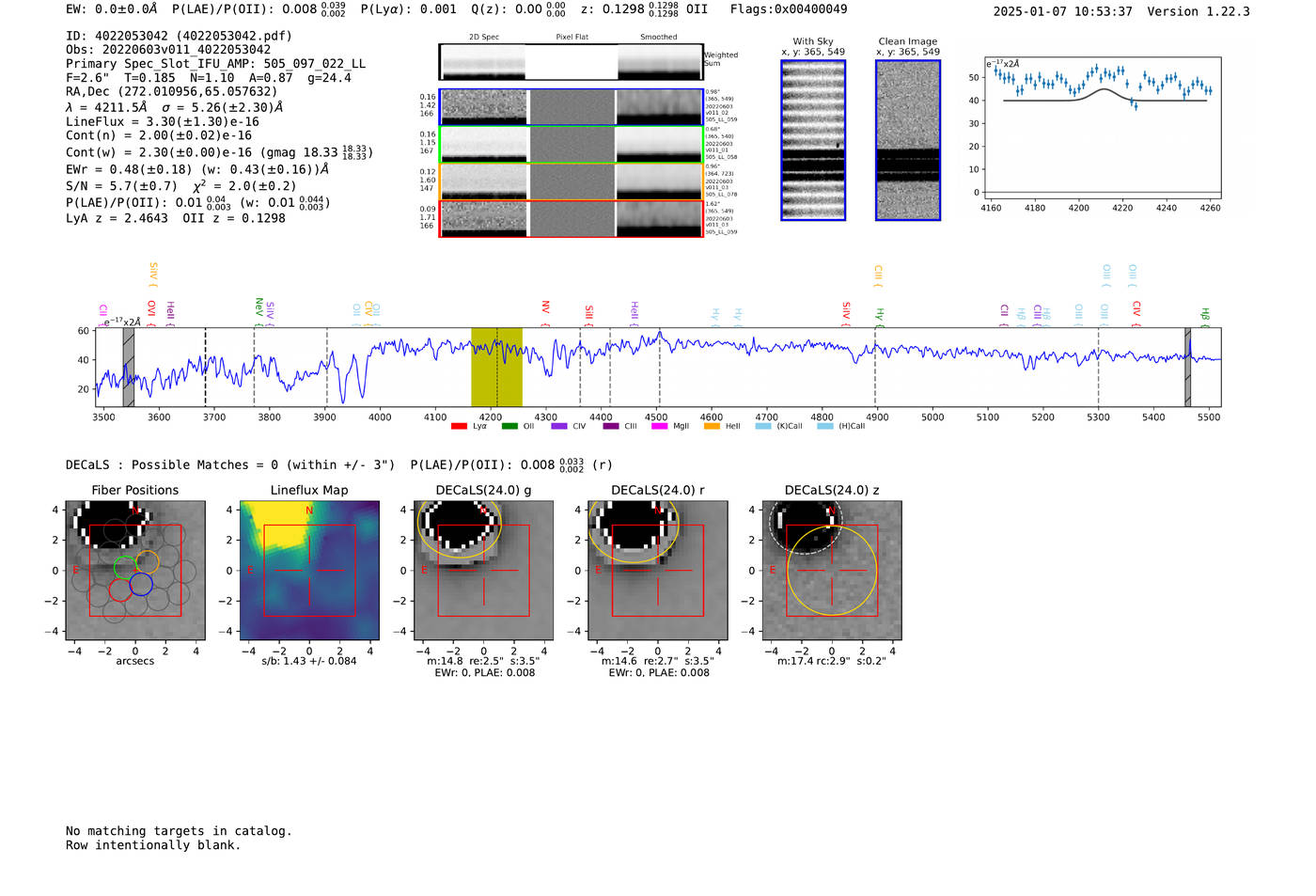This screenshot has height=896, width=1316.
Task: Click the green OII legend swatch
Action: click(509, 427)
